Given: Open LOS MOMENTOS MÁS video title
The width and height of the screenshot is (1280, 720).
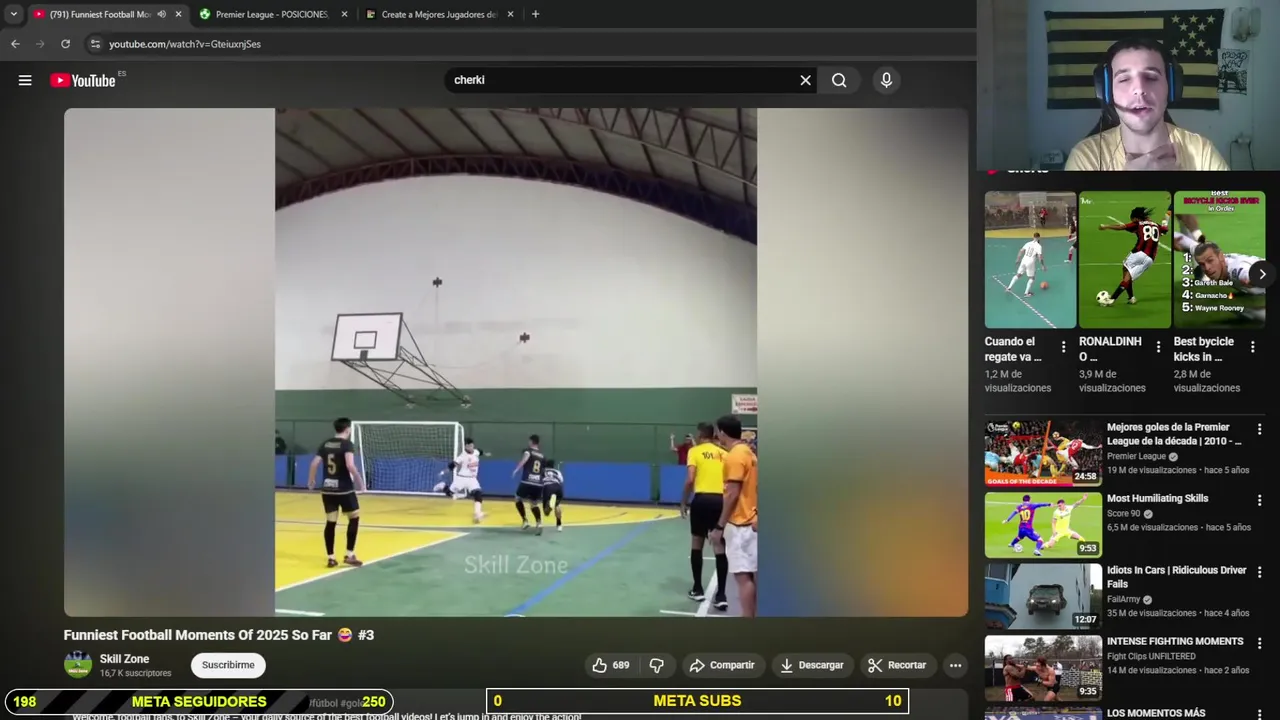Looking at the screenshot, I should tap(1156, 713).
